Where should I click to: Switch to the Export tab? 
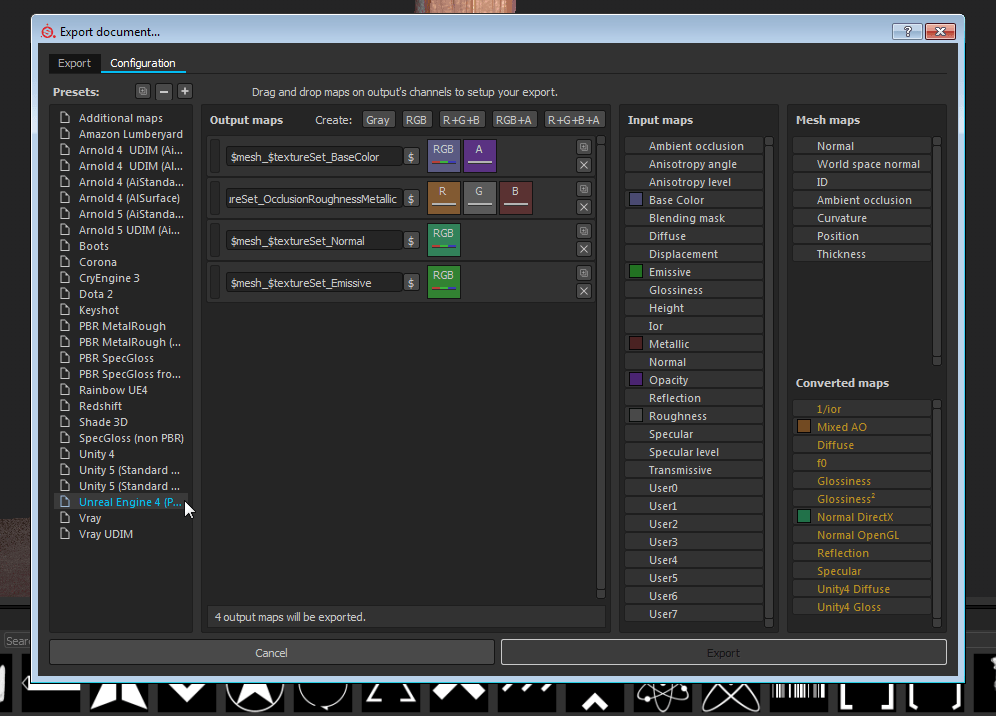[74, 63]
